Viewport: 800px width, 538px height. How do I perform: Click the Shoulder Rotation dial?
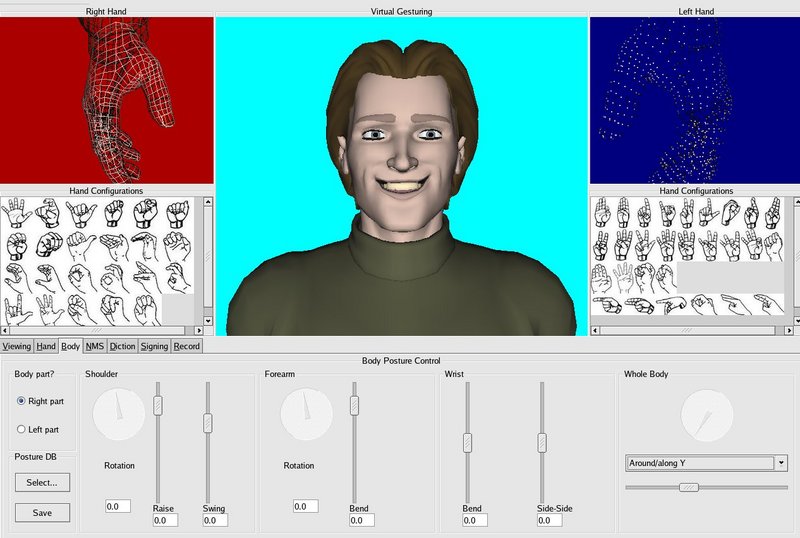click(118, 414)
